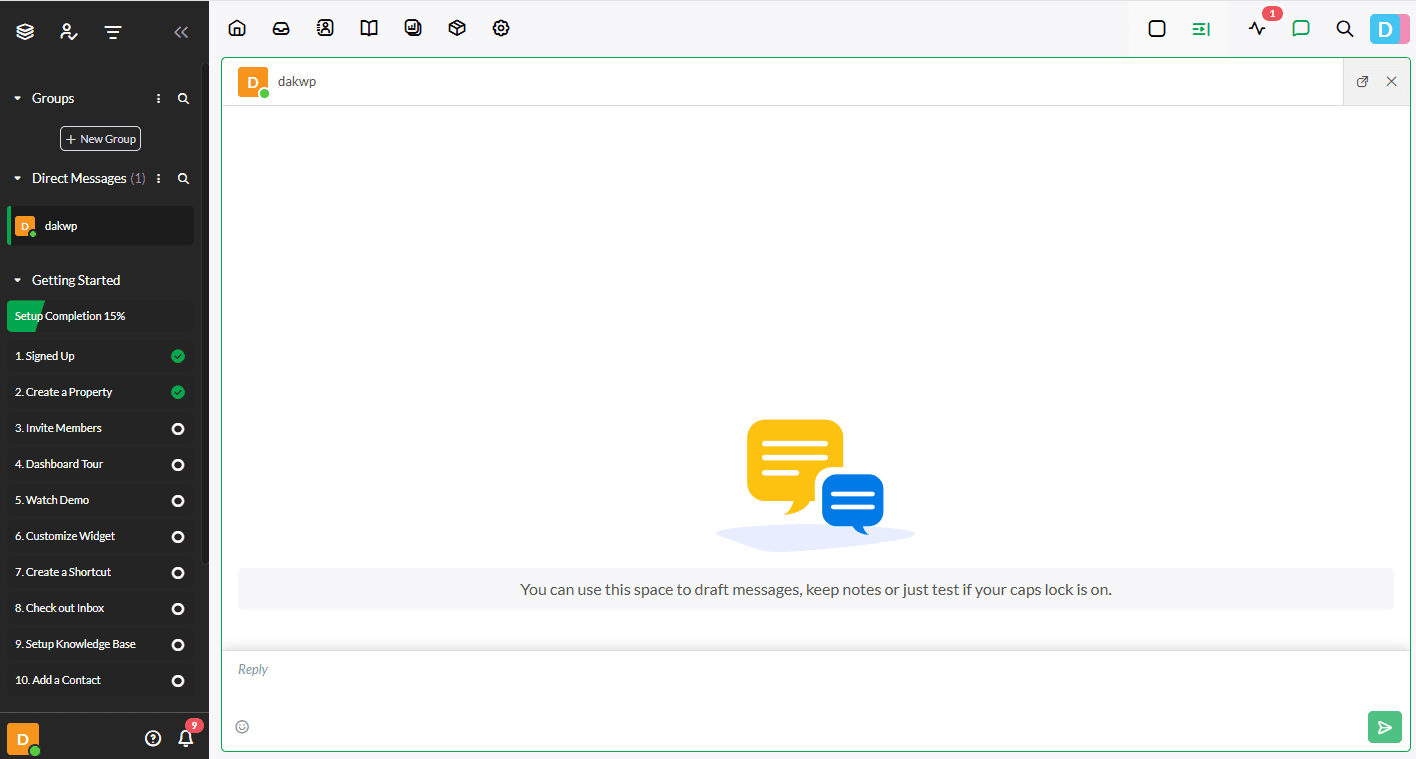Toggle the Watch Demo step circle
Image resolution: width=1416 pixels, height=759 pixels.
[178, 501]
